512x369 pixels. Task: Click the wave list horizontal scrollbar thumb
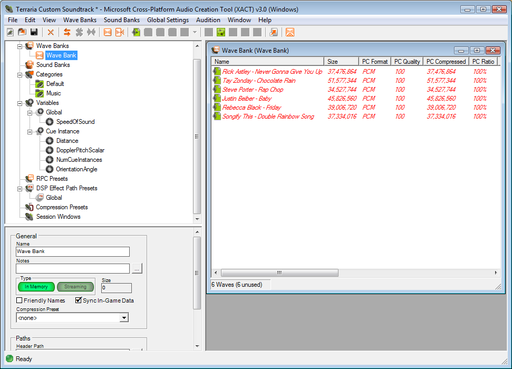tap(280, 273)
